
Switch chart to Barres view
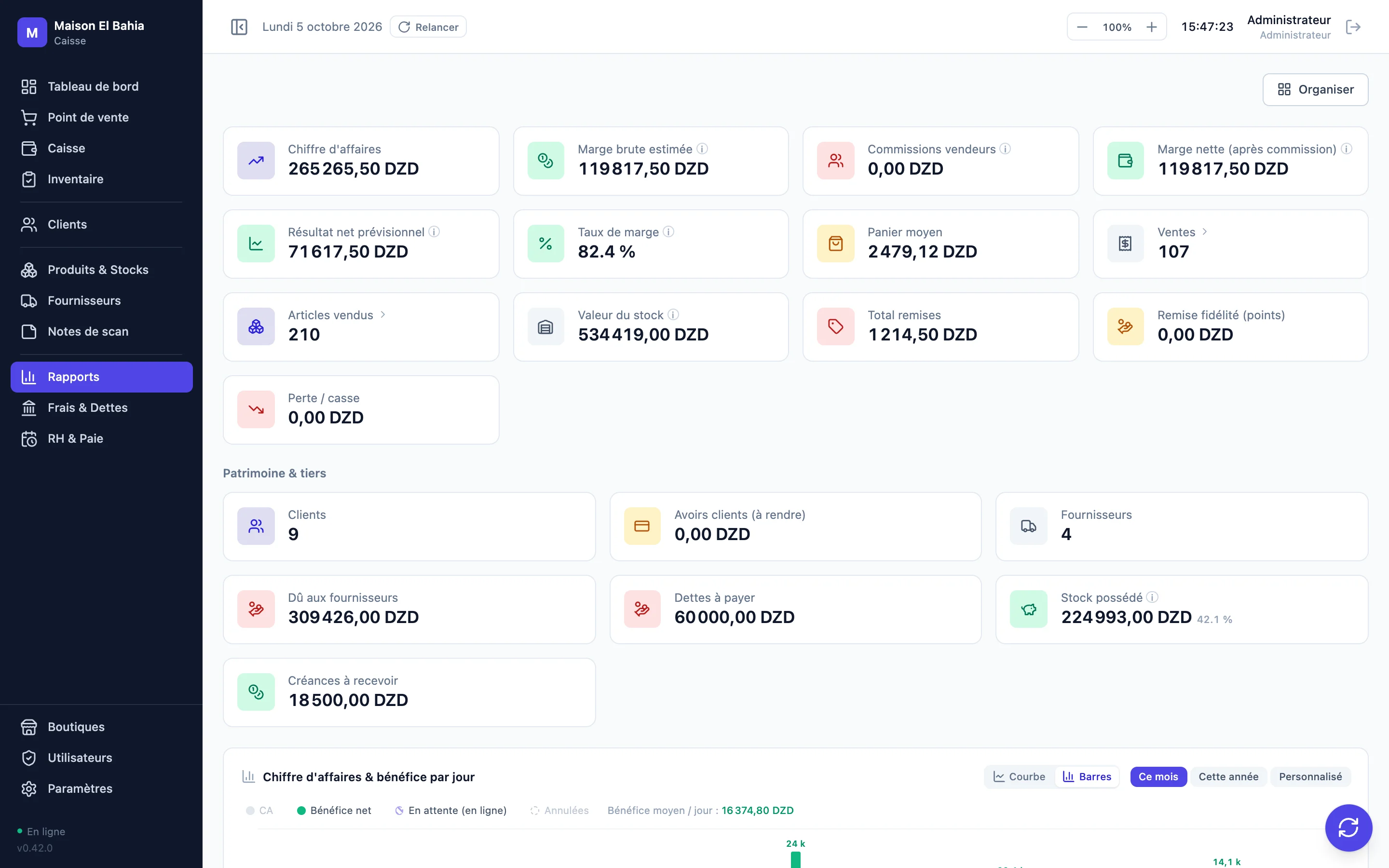pyautogui.click(x=1087, y=777)
